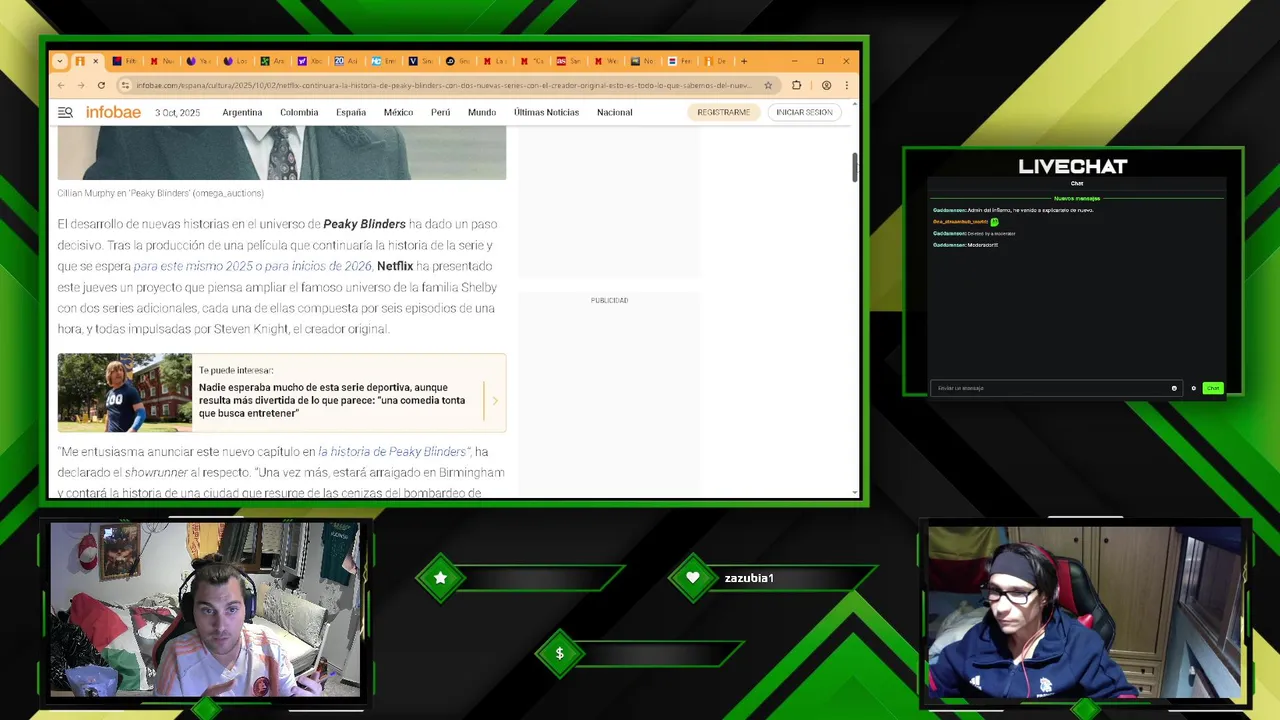The image size is (1280, 720).
Task: Open the Mundo section
Action: pos(482,113)
